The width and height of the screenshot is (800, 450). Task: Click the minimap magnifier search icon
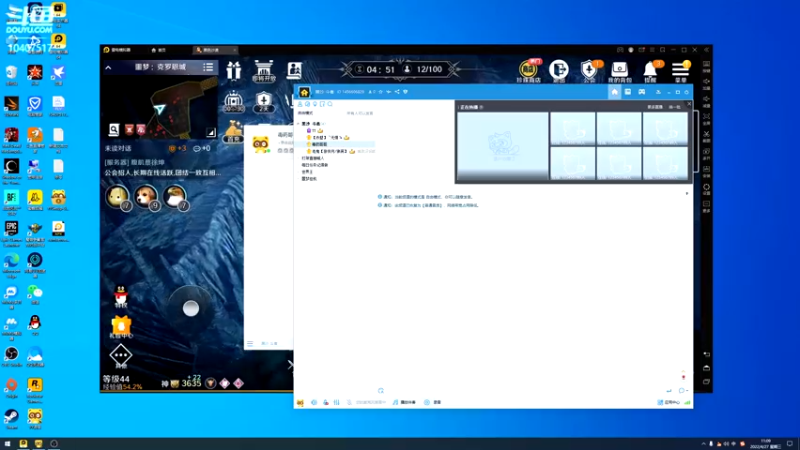pyautogui.click(x=114, y=130)
